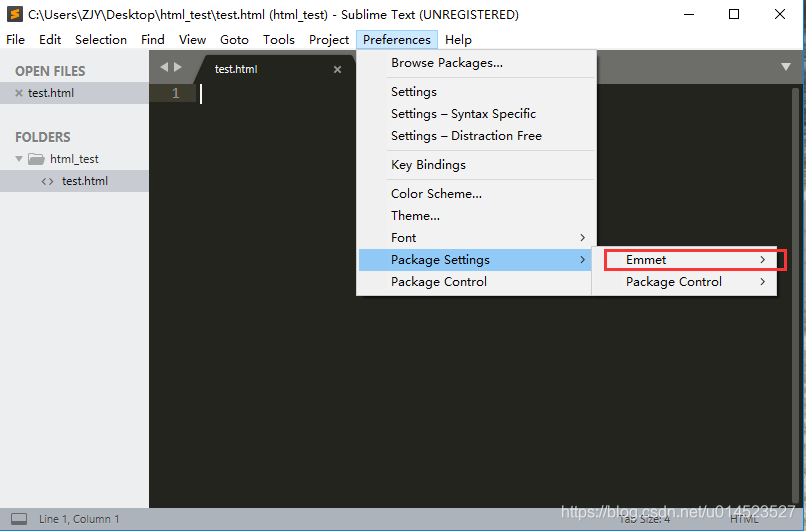Open the Help menu

(458, 40)
